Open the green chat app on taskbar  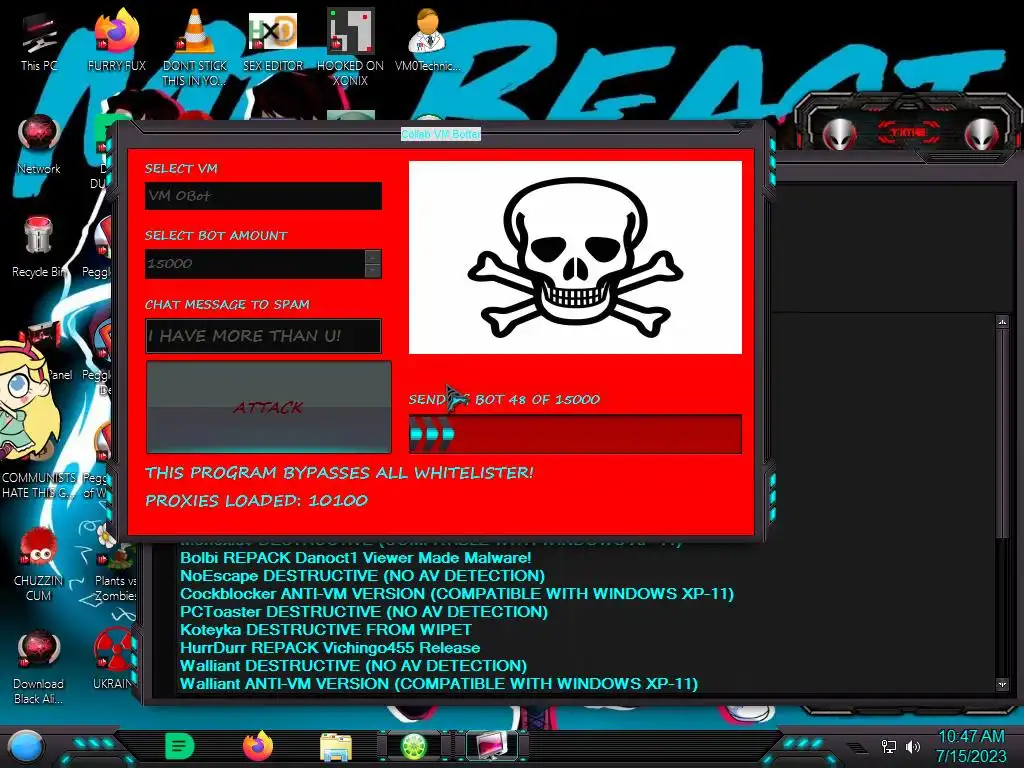pyautogui.click(x=180, y=746)
